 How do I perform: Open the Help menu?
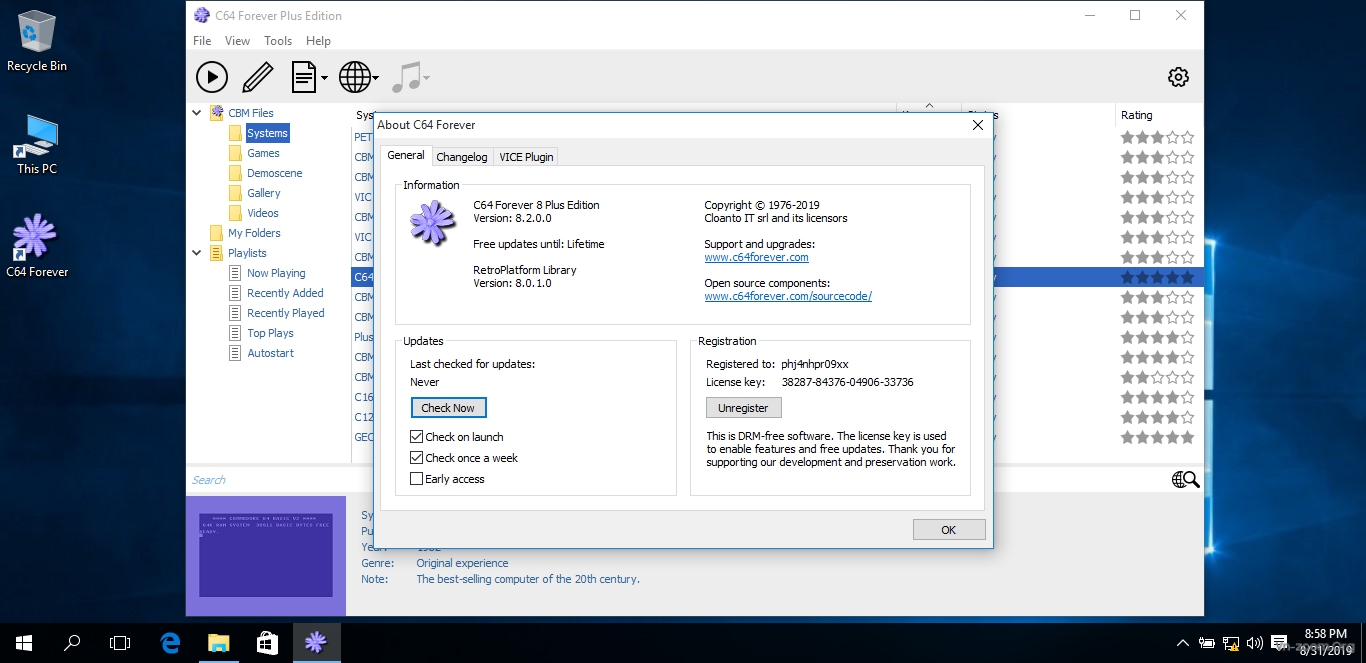318,41
